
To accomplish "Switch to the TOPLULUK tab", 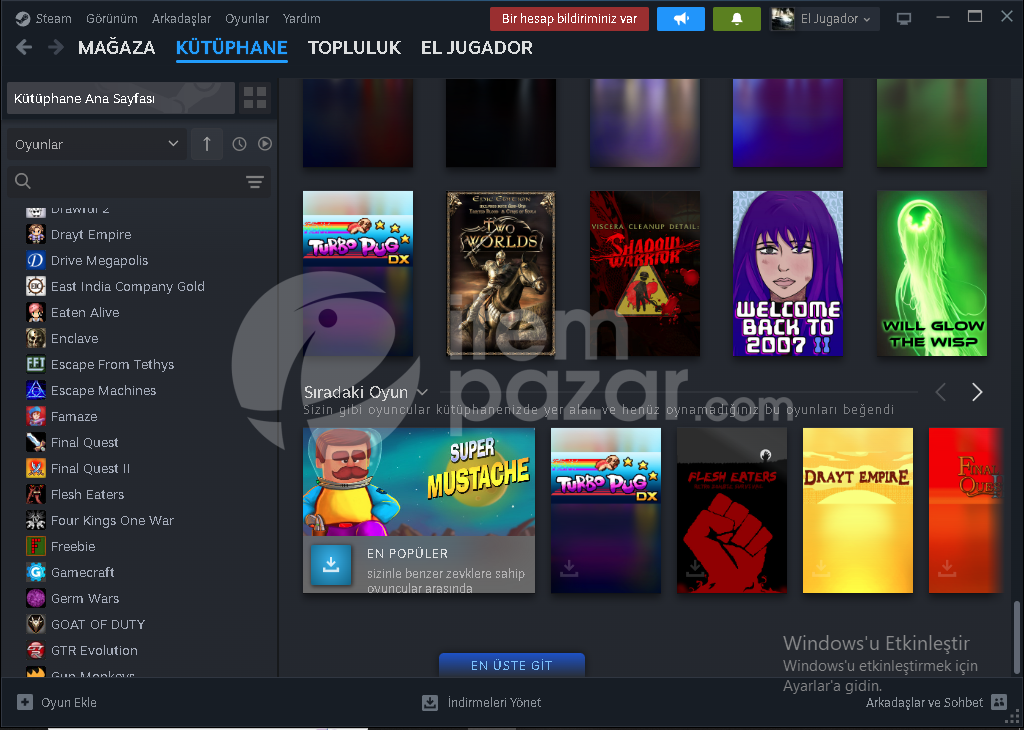I will pos(355,48).
